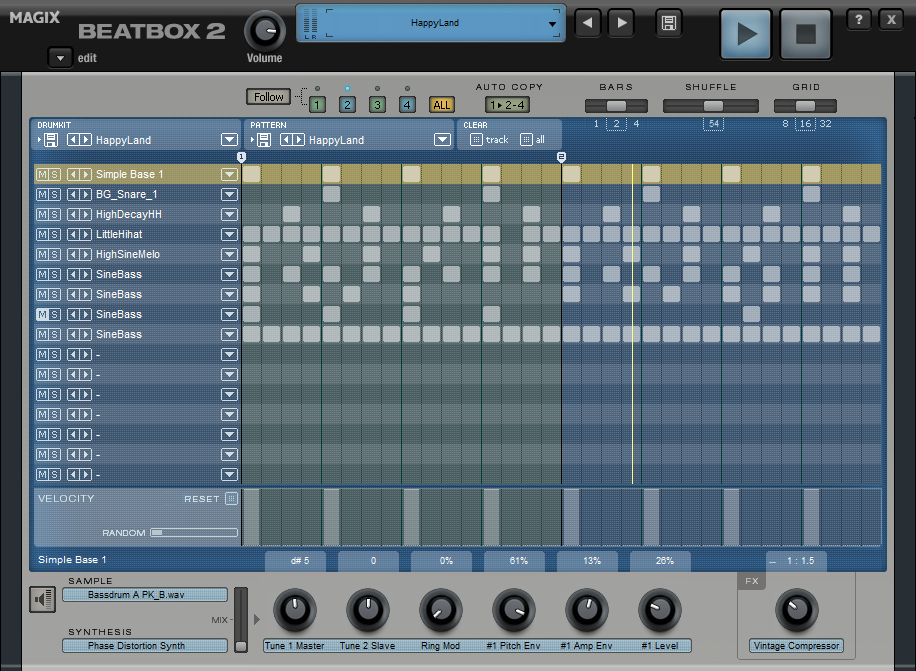Go to previous preset with left arrow
The width and height of the screenshot is (916, 671).
coord(588,23)
